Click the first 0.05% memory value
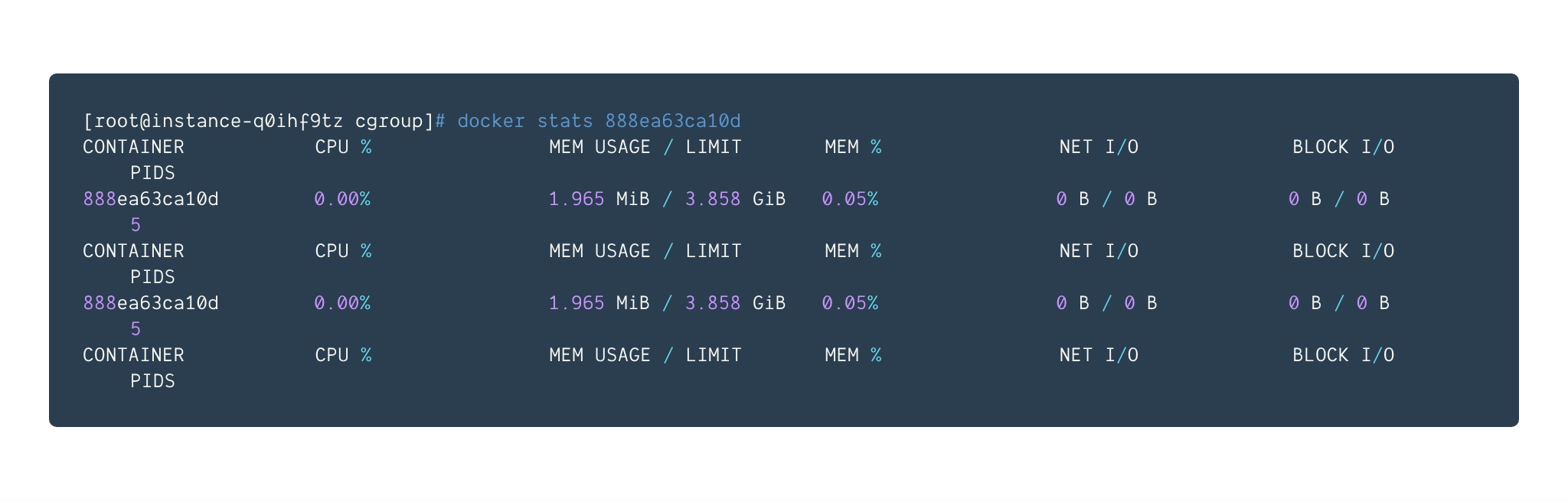1568x502 pixels. 850,199
